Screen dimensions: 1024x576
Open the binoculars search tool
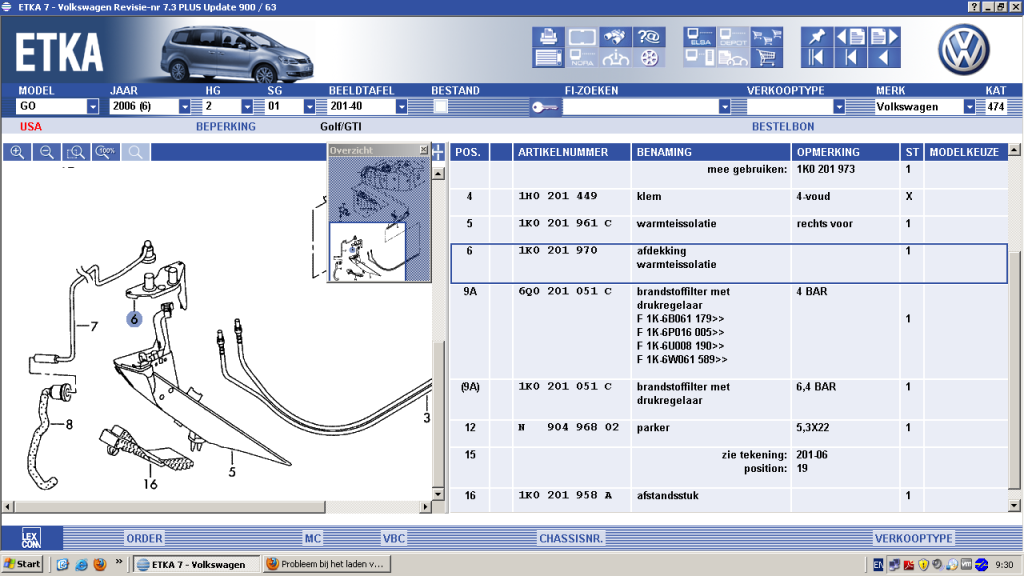[615, 37]
